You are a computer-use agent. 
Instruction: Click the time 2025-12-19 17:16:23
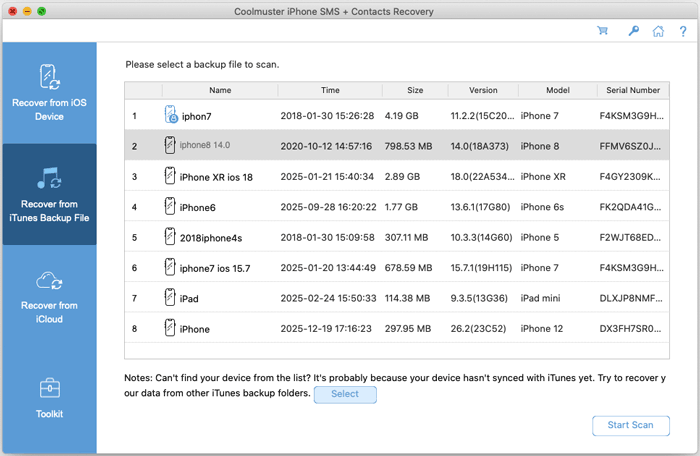click(326, 329)
